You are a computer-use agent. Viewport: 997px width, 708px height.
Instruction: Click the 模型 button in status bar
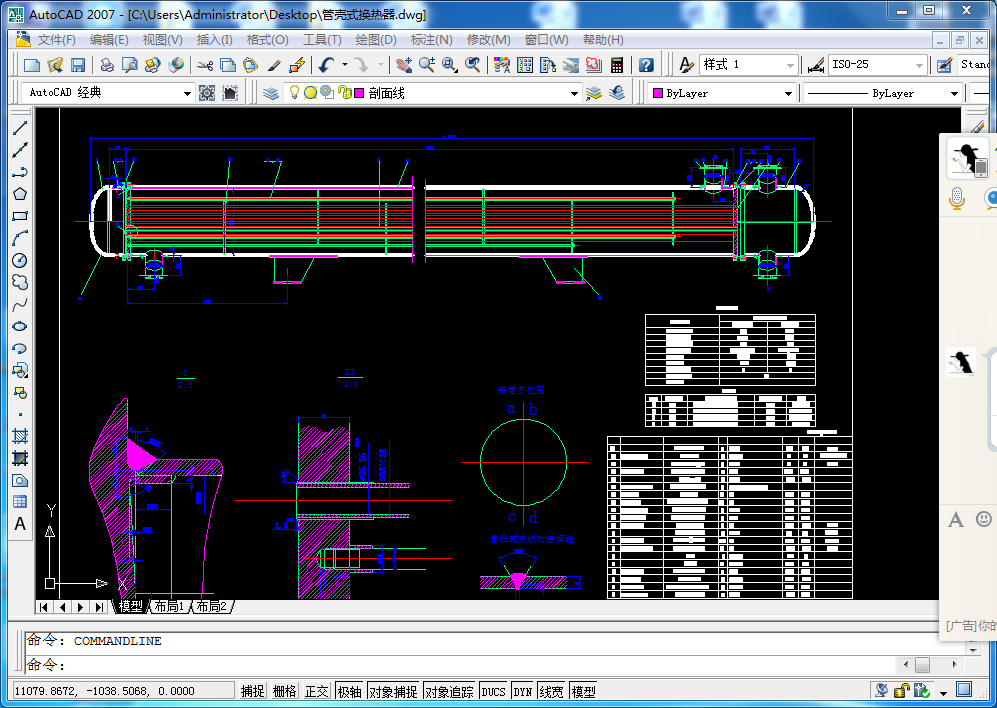click(583, 691)
